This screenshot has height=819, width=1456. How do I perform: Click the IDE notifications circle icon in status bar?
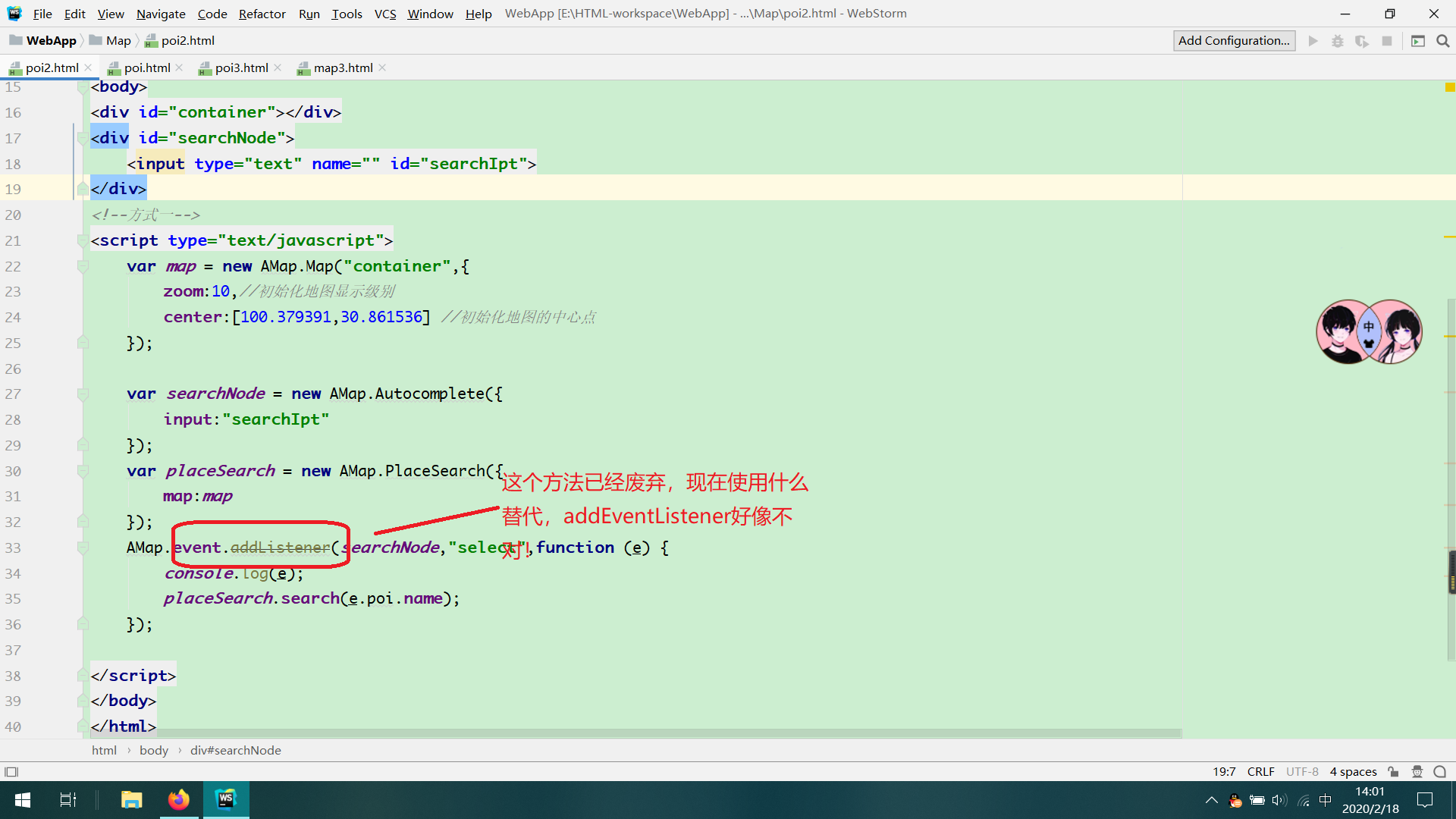1440,772
